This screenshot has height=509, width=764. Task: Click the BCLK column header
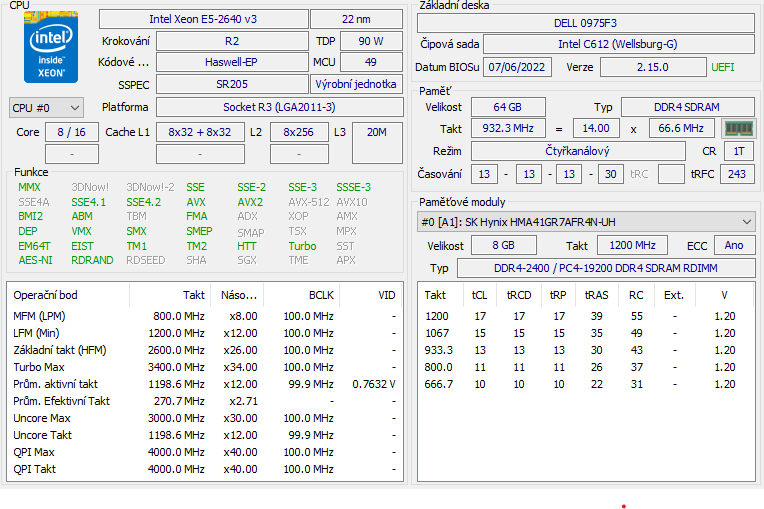(302, 295)
